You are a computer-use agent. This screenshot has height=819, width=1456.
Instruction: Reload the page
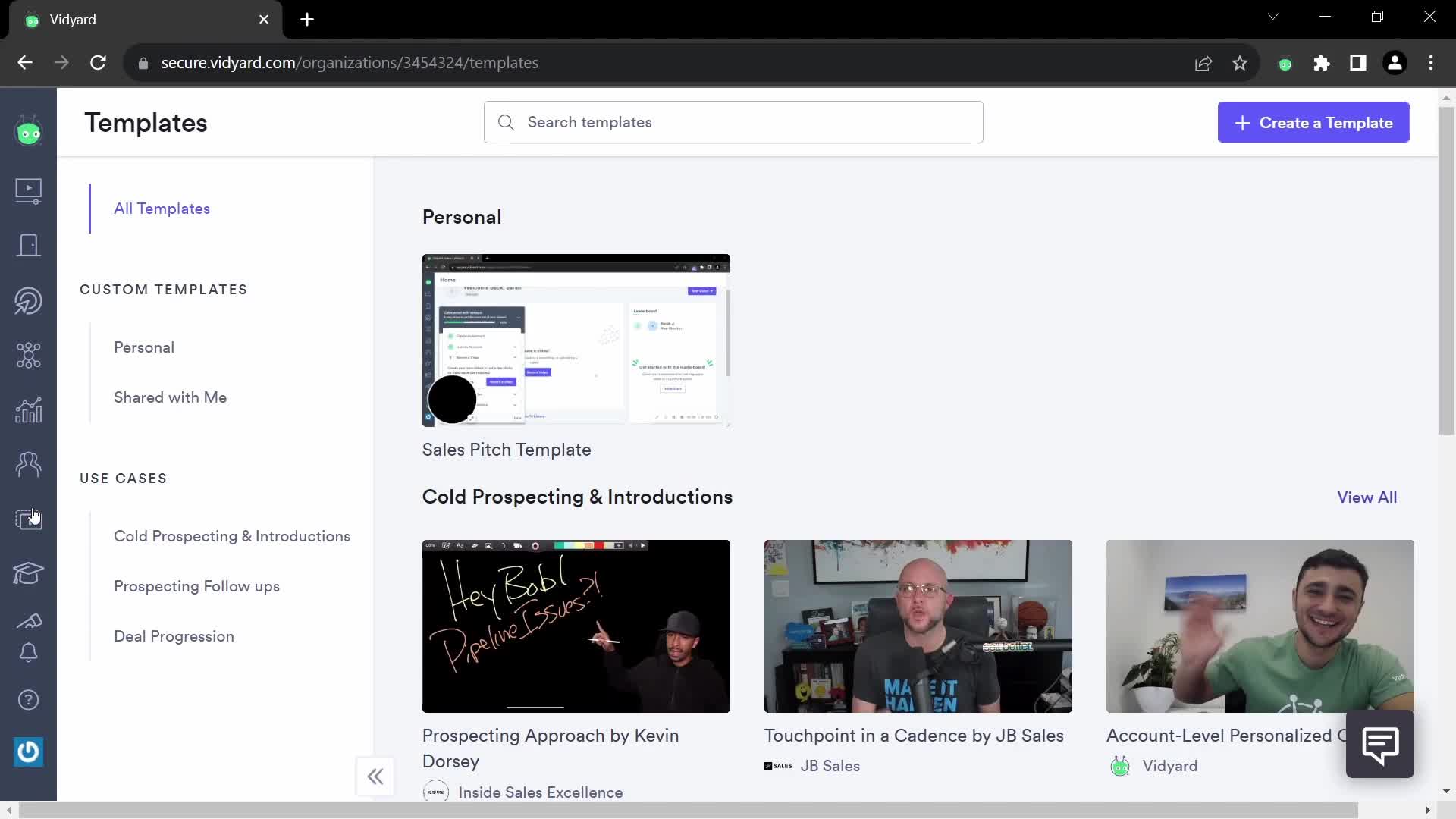pyautogui.click(x=98, y=63)
